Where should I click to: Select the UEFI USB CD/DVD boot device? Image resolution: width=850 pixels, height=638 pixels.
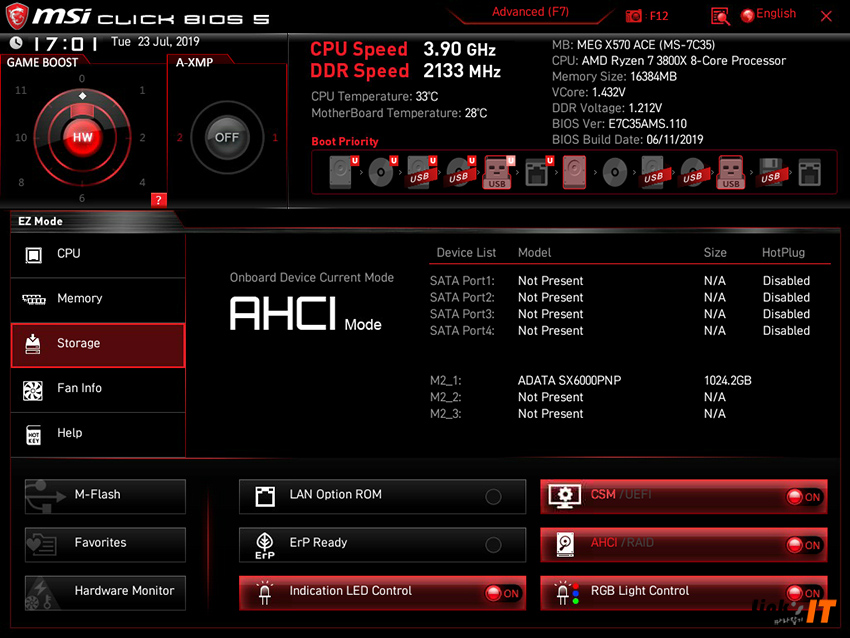[x=460, y=172]
